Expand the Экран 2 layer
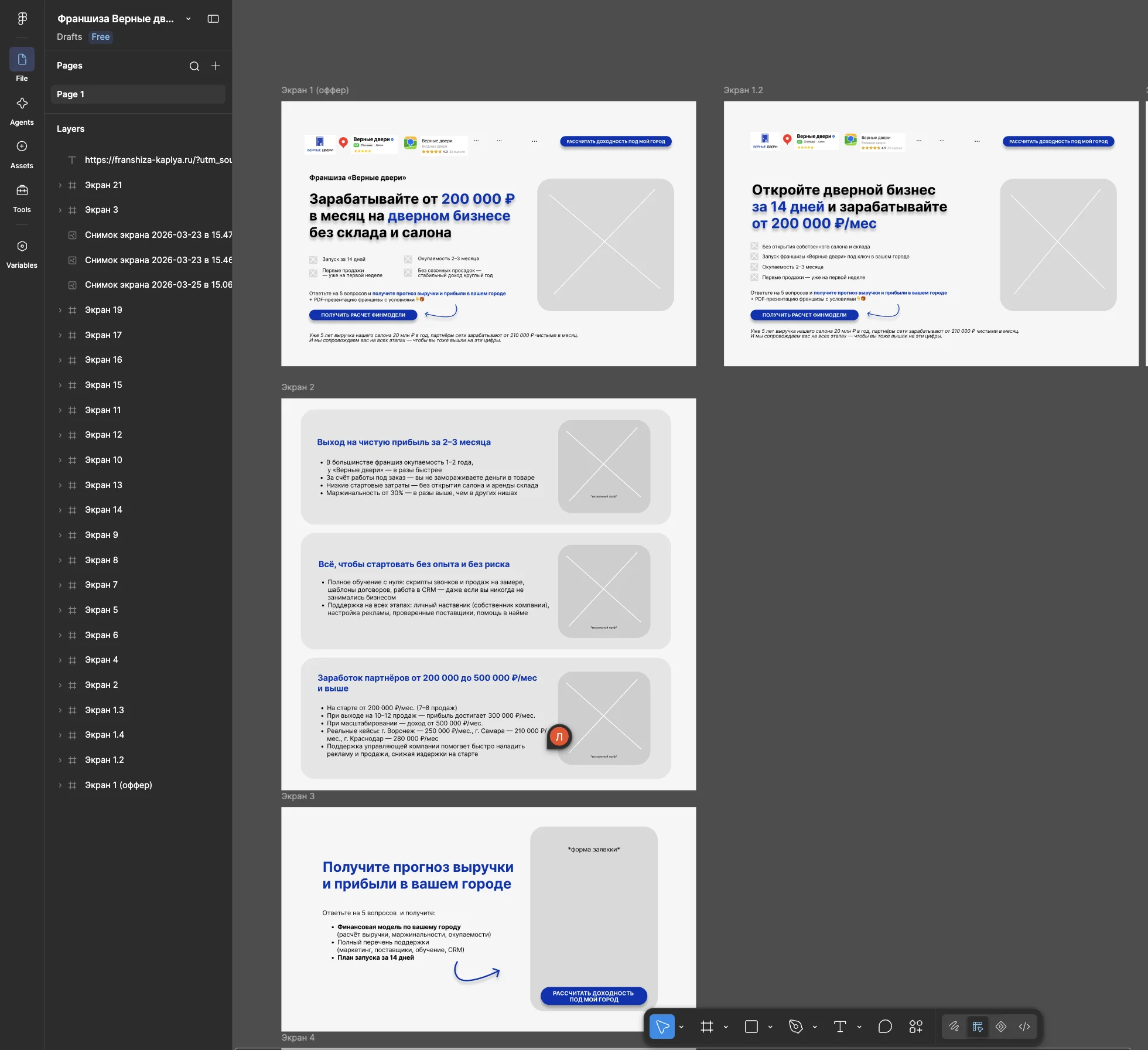This screenshot has width=1148, height=1050. [x=60, y=685]
